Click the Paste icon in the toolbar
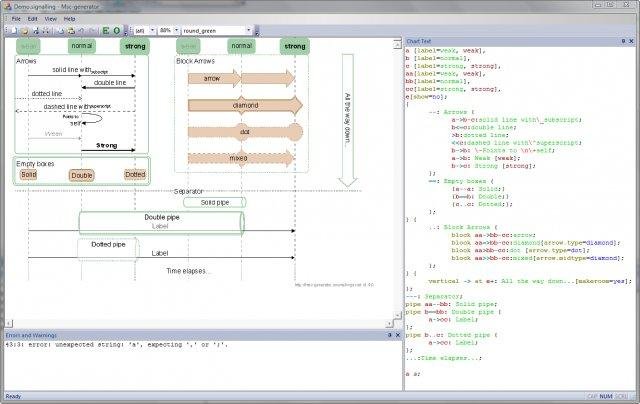This screenshot has height=404, width=640. (71, 30)
